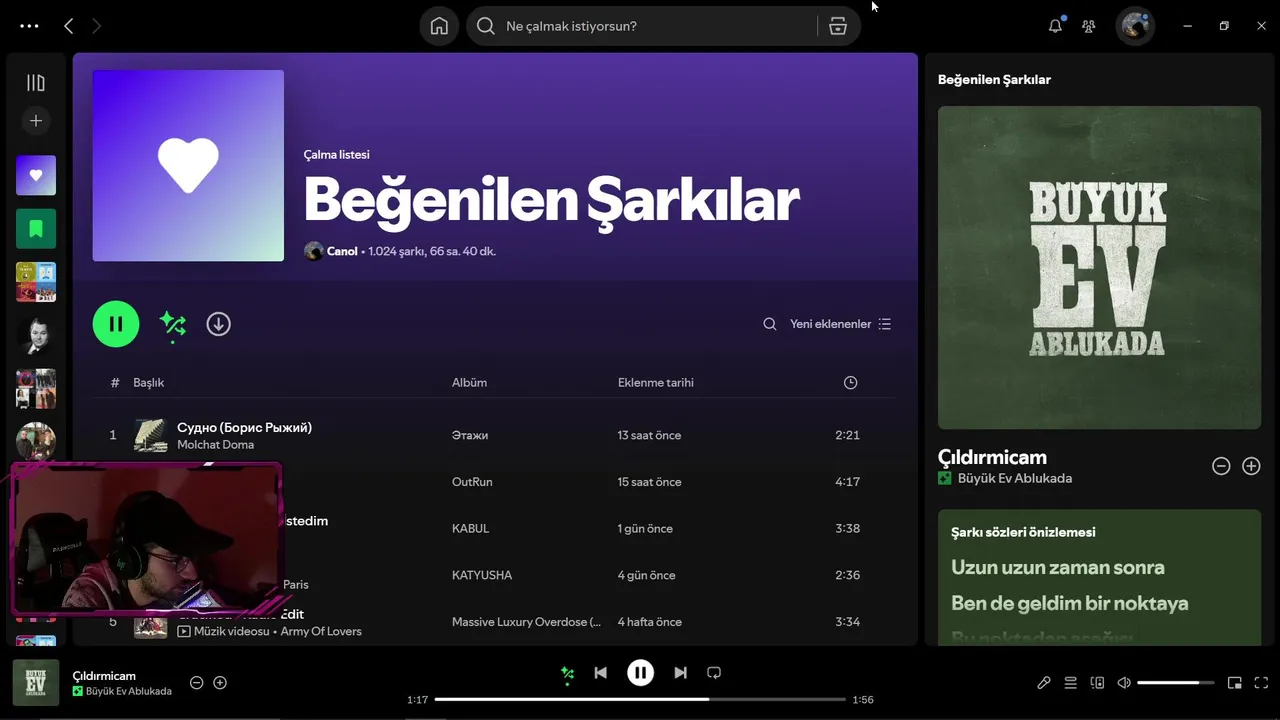Collapse the library sidebar icon
The image size is (1280, 720).
(x=36, y=83)
